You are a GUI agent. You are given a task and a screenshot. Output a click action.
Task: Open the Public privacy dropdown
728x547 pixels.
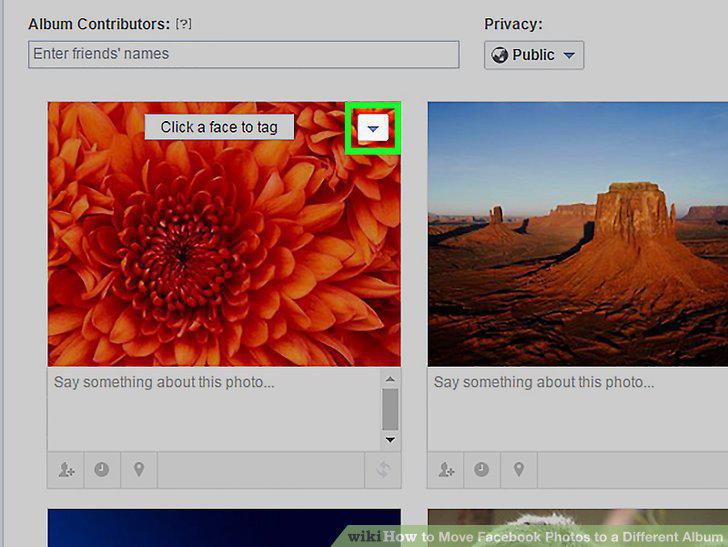click(534, 55)
